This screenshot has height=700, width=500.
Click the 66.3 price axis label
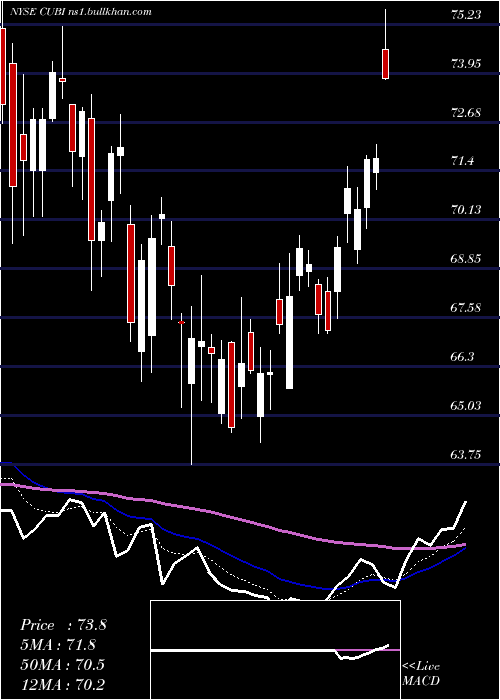462,357
